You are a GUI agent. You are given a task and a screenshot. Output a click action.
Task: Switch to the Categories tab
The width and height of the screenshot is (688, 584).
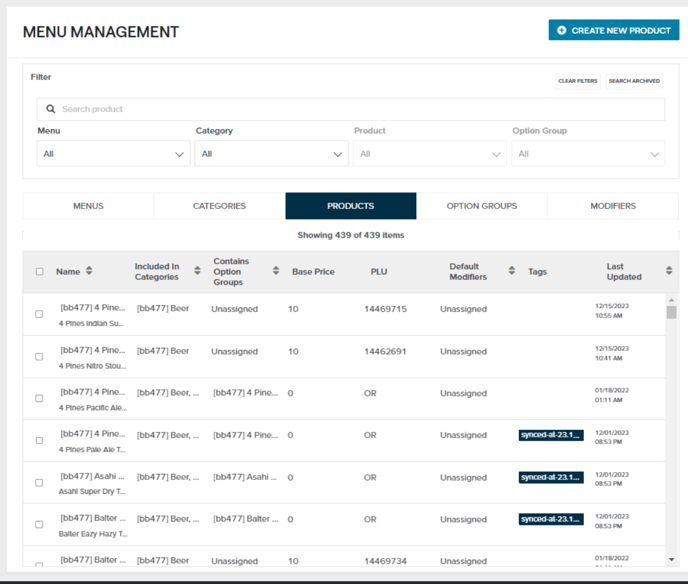pyautogui.click(x=219, y=206)
